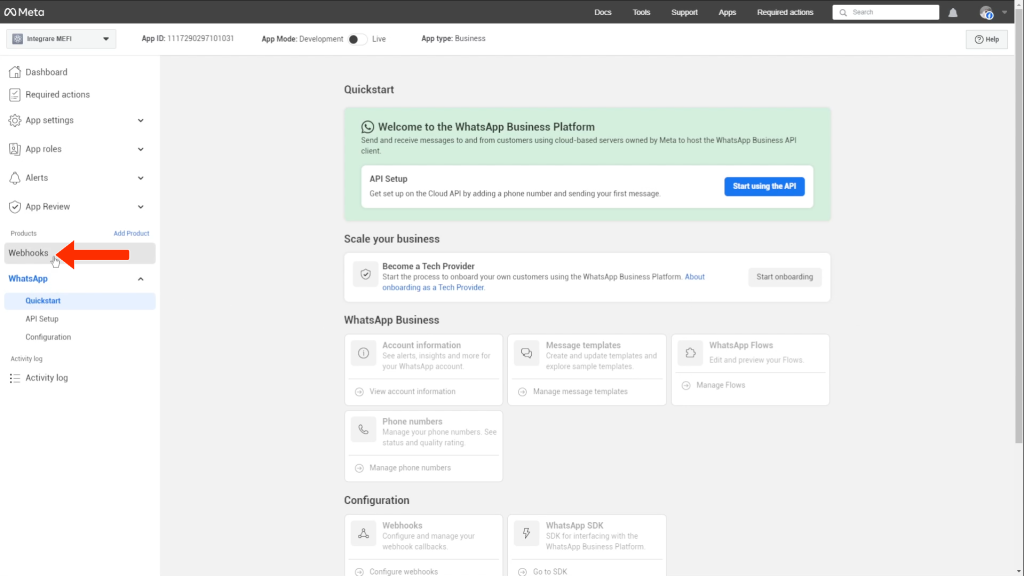Image resolution: width=1024 pixels, height=576 pixels.
Task: Click Manage phone numbers link
Action: [409, 468]
